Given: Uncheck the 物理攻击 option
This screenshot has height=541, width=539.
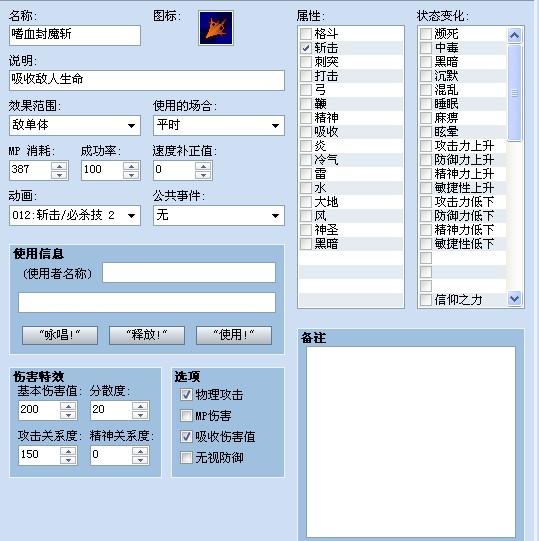Looking at the screenshot, I should (186, 394).
